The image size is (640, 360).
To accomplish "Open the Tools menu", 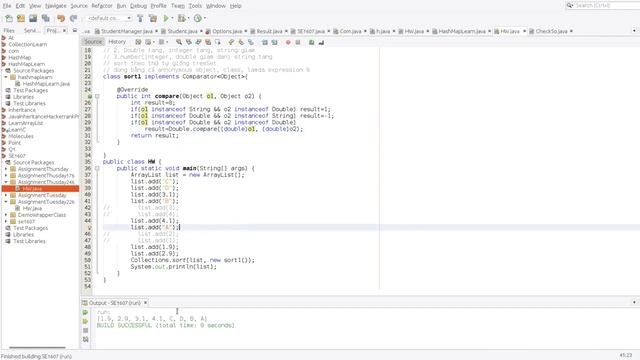I will click(x=195, y=6).
